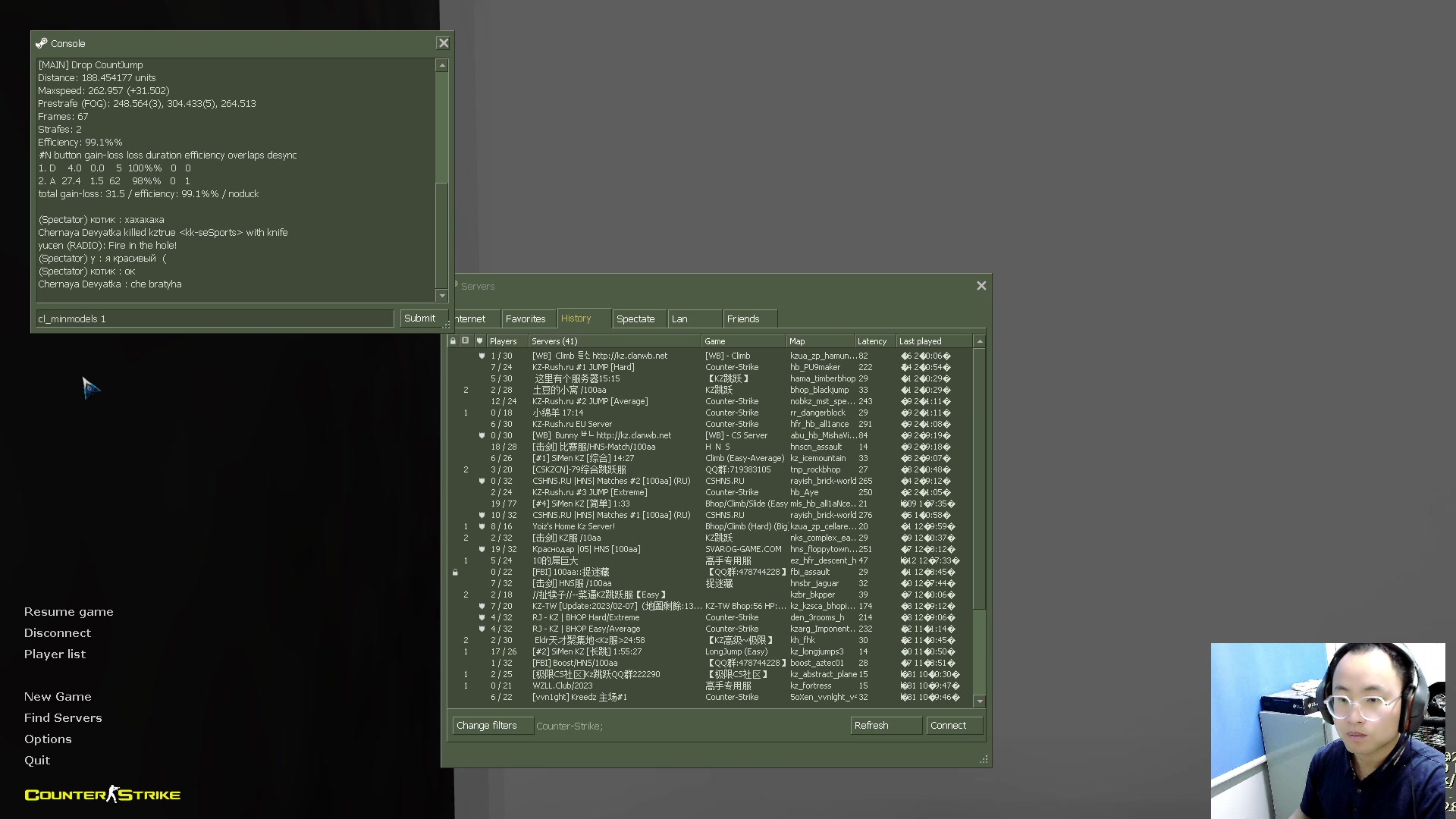
Task: Select Краснодар |05| HNS [100aa] server
Action: [x=711, y=549]
